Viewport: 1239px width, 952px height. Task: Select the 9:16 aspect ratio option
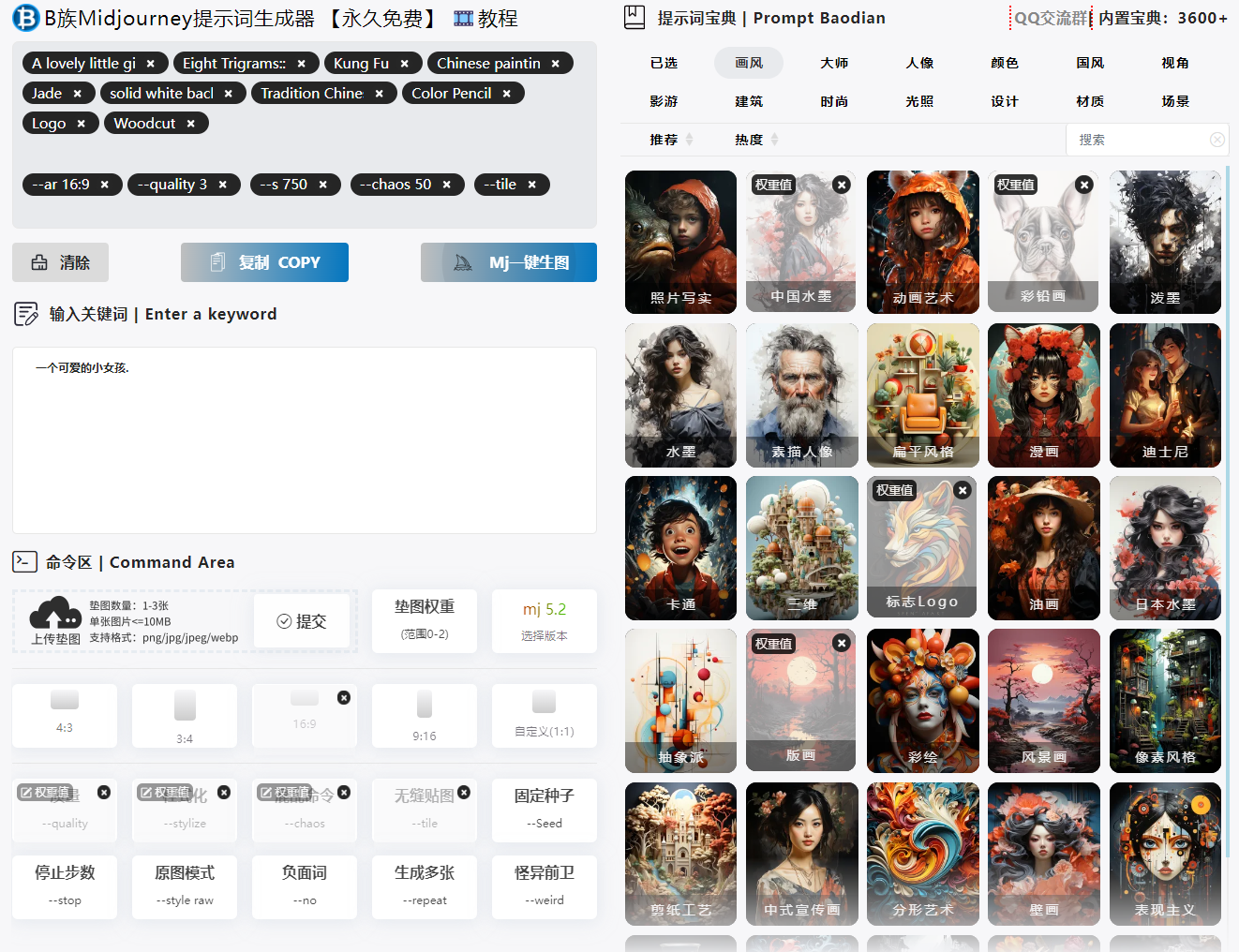pos(425,716)
